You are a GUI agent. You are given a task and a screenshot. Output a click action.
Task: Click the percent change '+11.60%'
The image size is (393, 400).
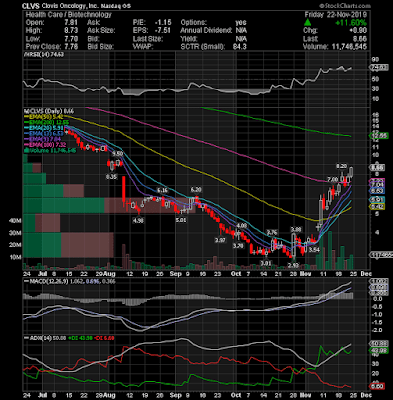click(351, 23)
